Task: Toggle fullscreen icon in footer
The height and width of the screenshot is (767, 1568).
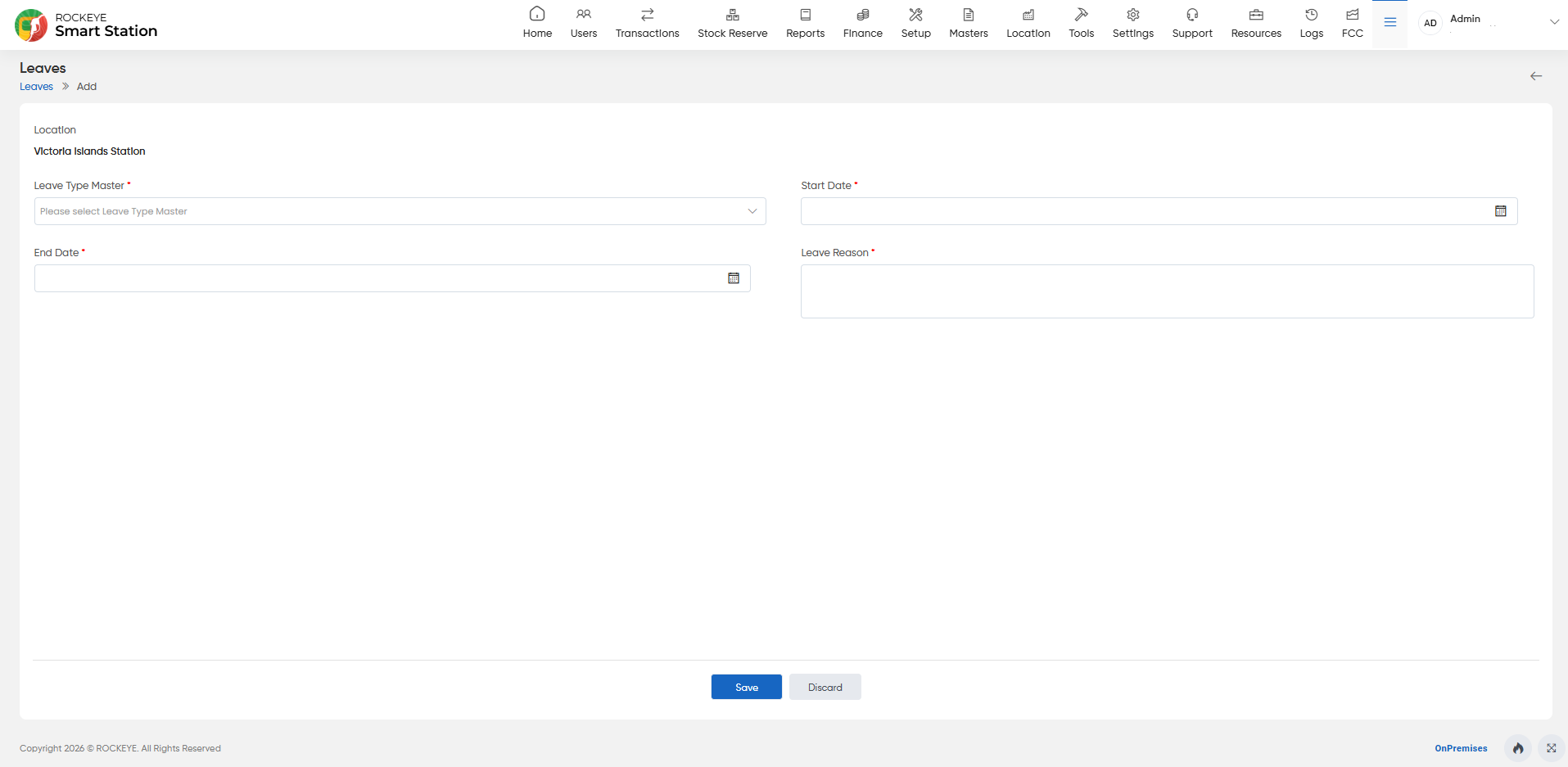Action: [1552, 748]
